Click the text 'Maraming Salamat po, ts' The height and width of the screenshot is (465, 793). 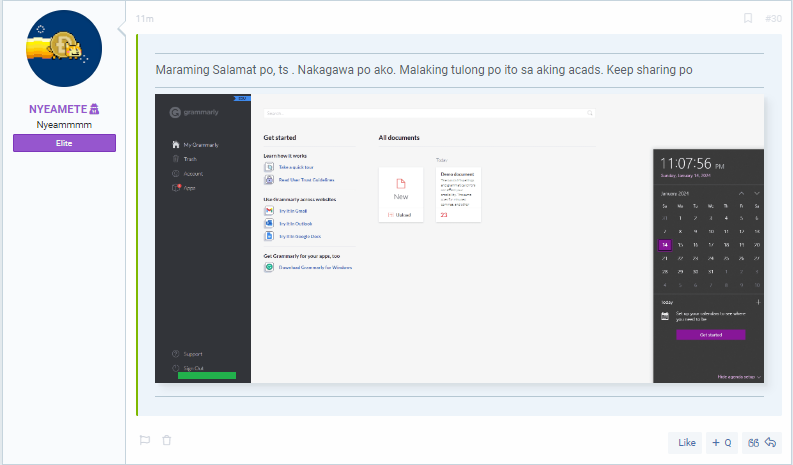coord(222,70)
